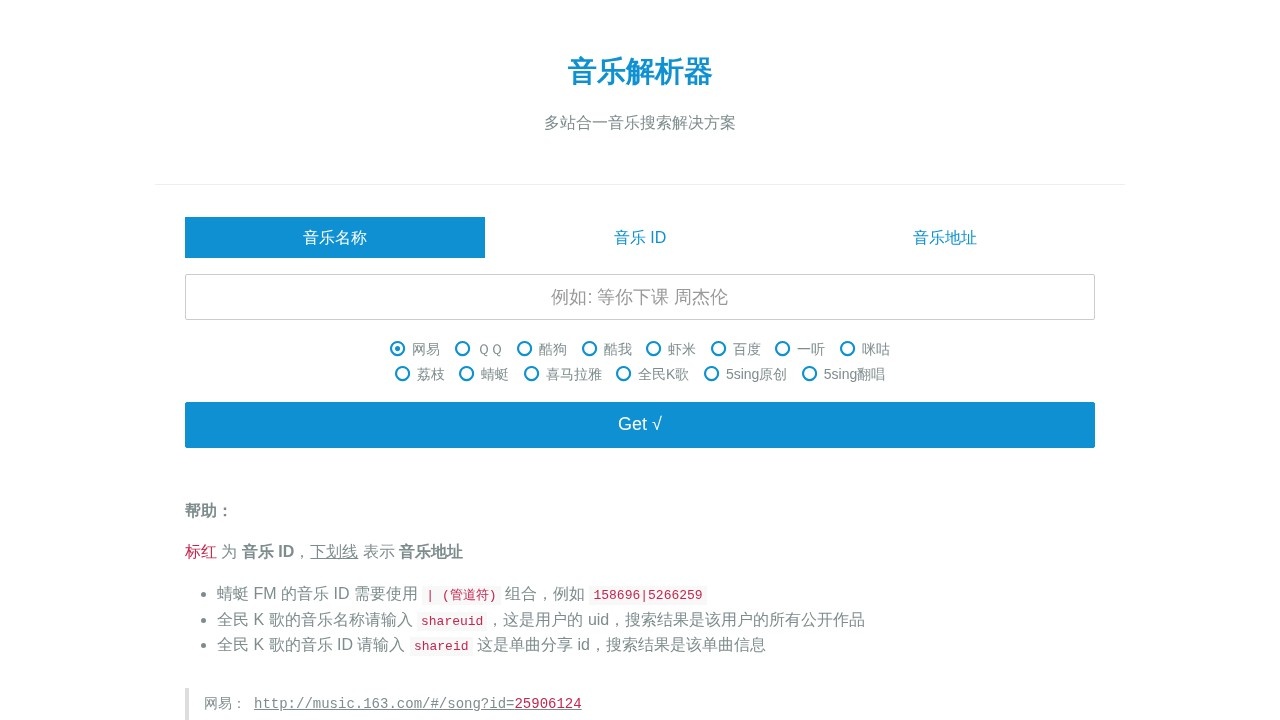The width and height of the screenshot is (1280, 720).
Task: Open the music.163.com song link
Action: (417, 703)
